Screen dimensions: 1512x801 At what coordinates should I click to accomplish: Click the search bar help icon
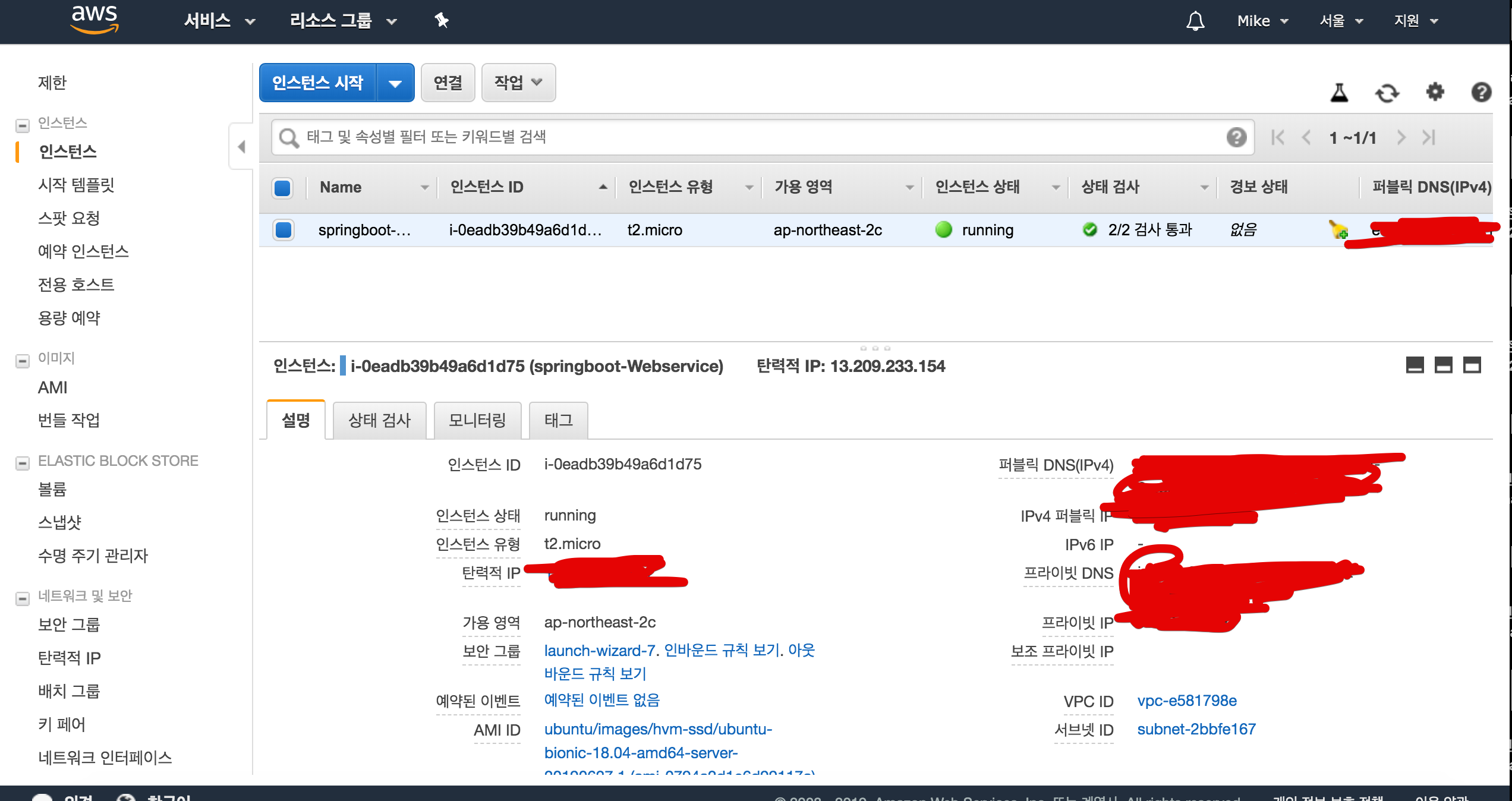pyautogui.click(x=1236, y=137)
